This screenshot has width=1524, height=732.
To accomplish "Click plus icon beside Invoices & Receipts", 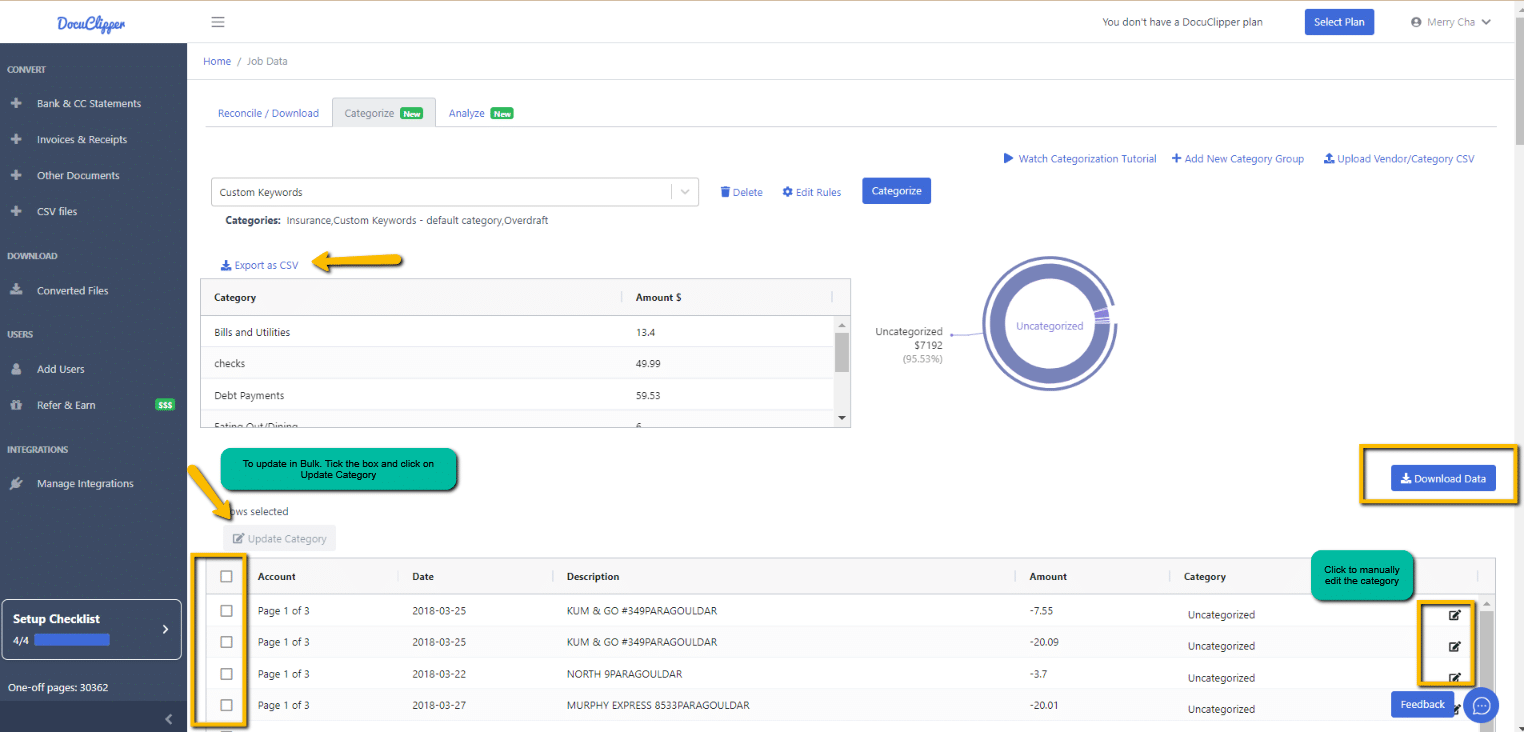I will pyautogui.click(x=16, y=139).
